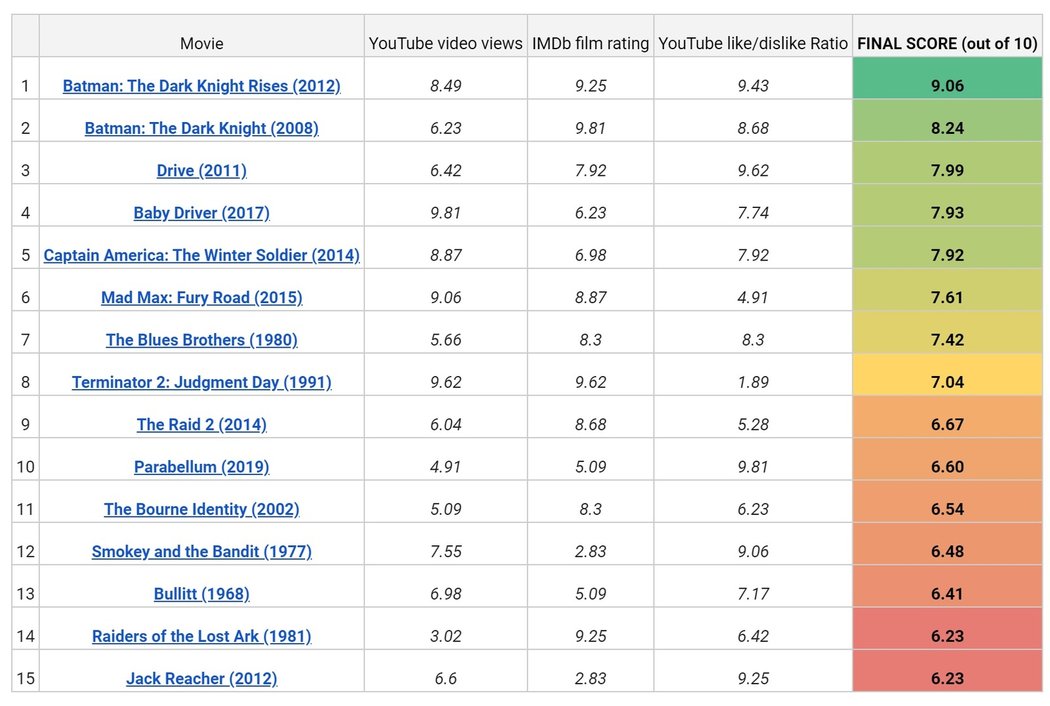
Task: Click the Jack Reacher (2012) link
Action: coord(201,679)
